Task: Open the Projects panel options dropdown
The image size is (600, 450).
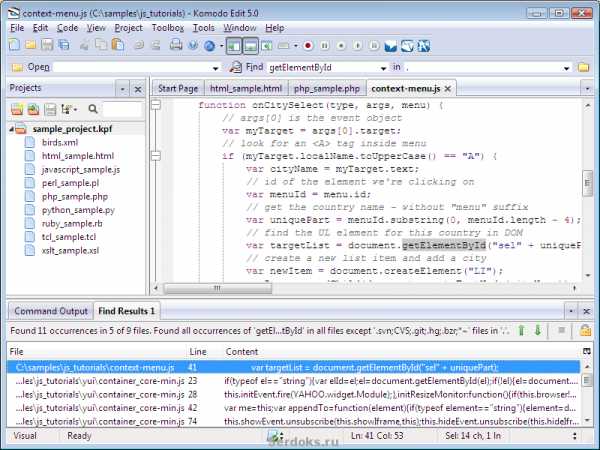Action: pos(122,89)
